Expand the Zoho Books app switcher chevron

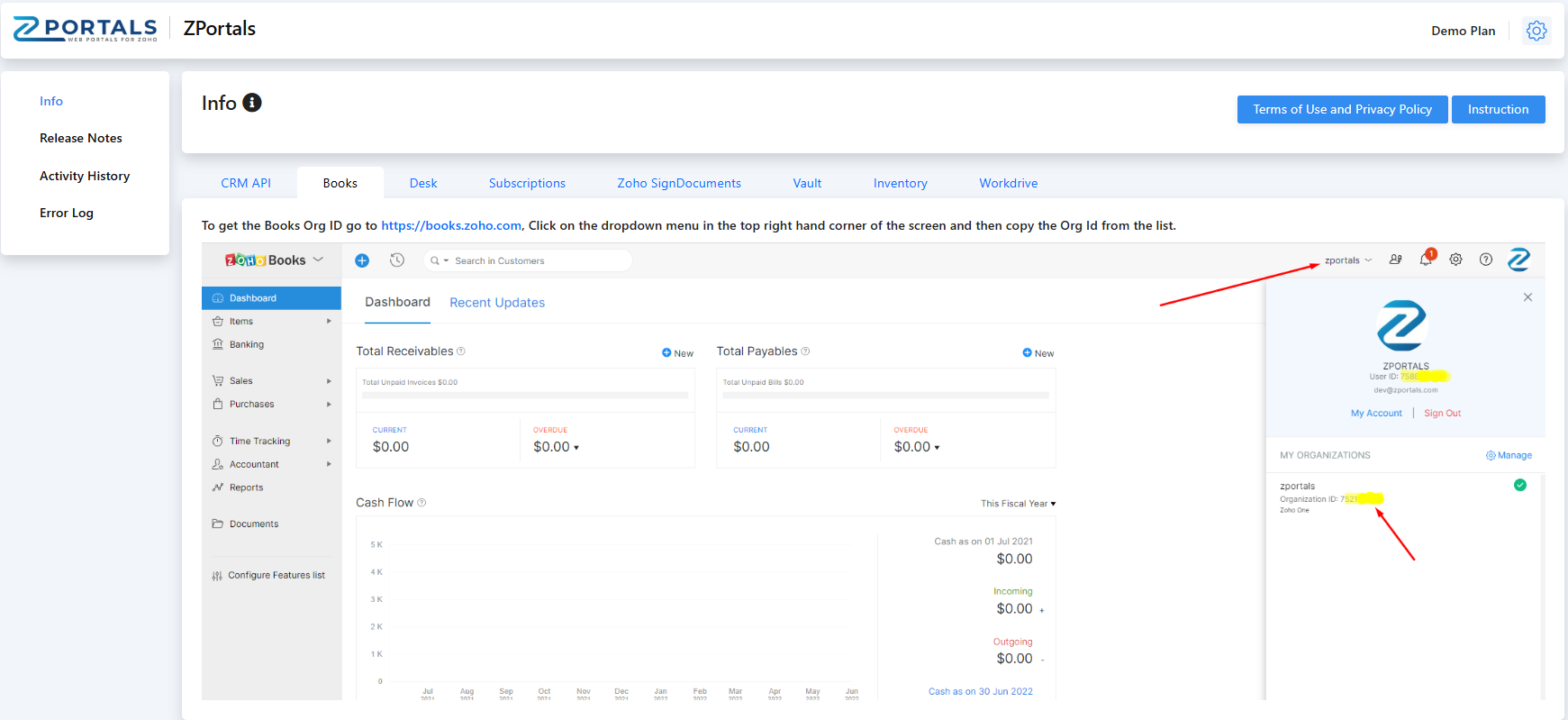318,260
